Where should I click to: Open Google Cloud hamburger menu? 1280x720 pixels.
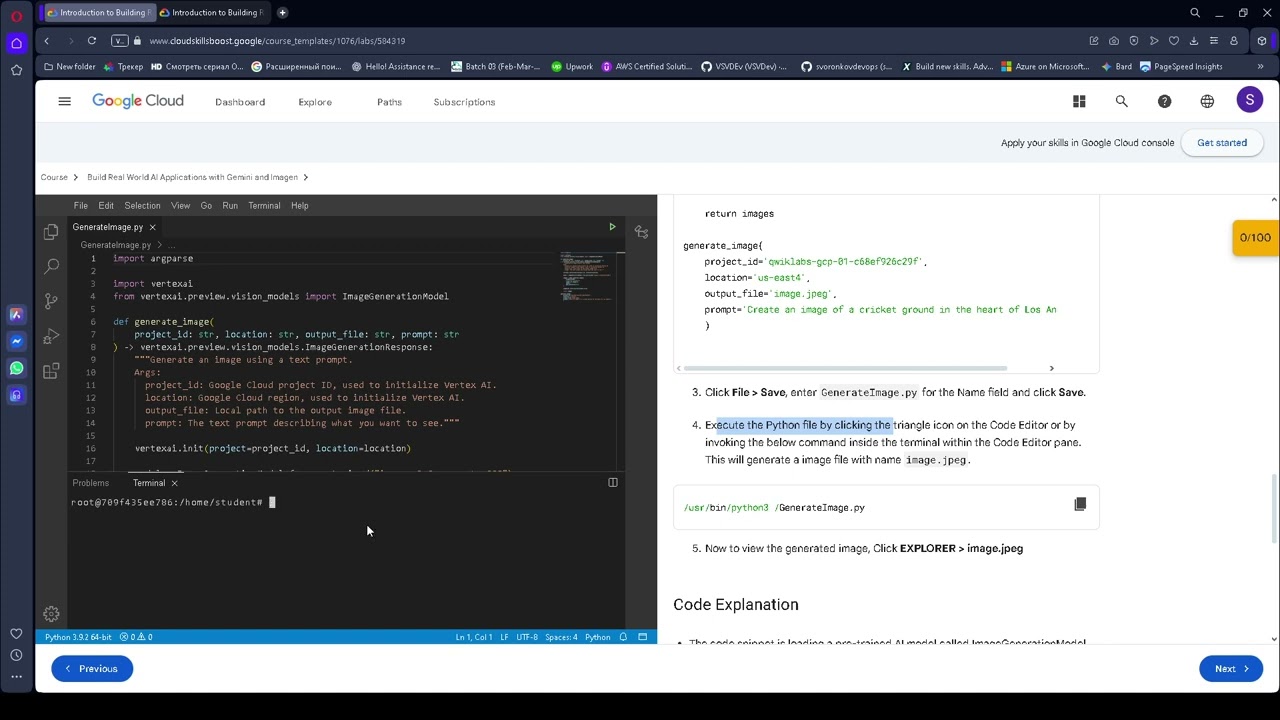(64, 101)
